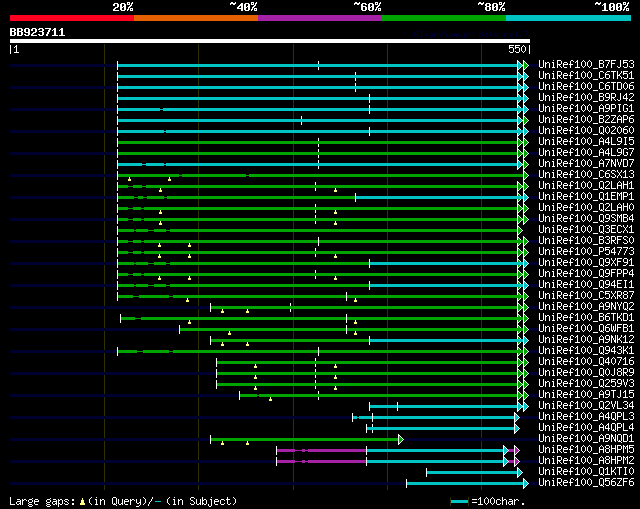Click the orange ~40% identity legend segment
The height and width of the screenshot is (509, 640).
pyautogui.click(x=196, y=18)
